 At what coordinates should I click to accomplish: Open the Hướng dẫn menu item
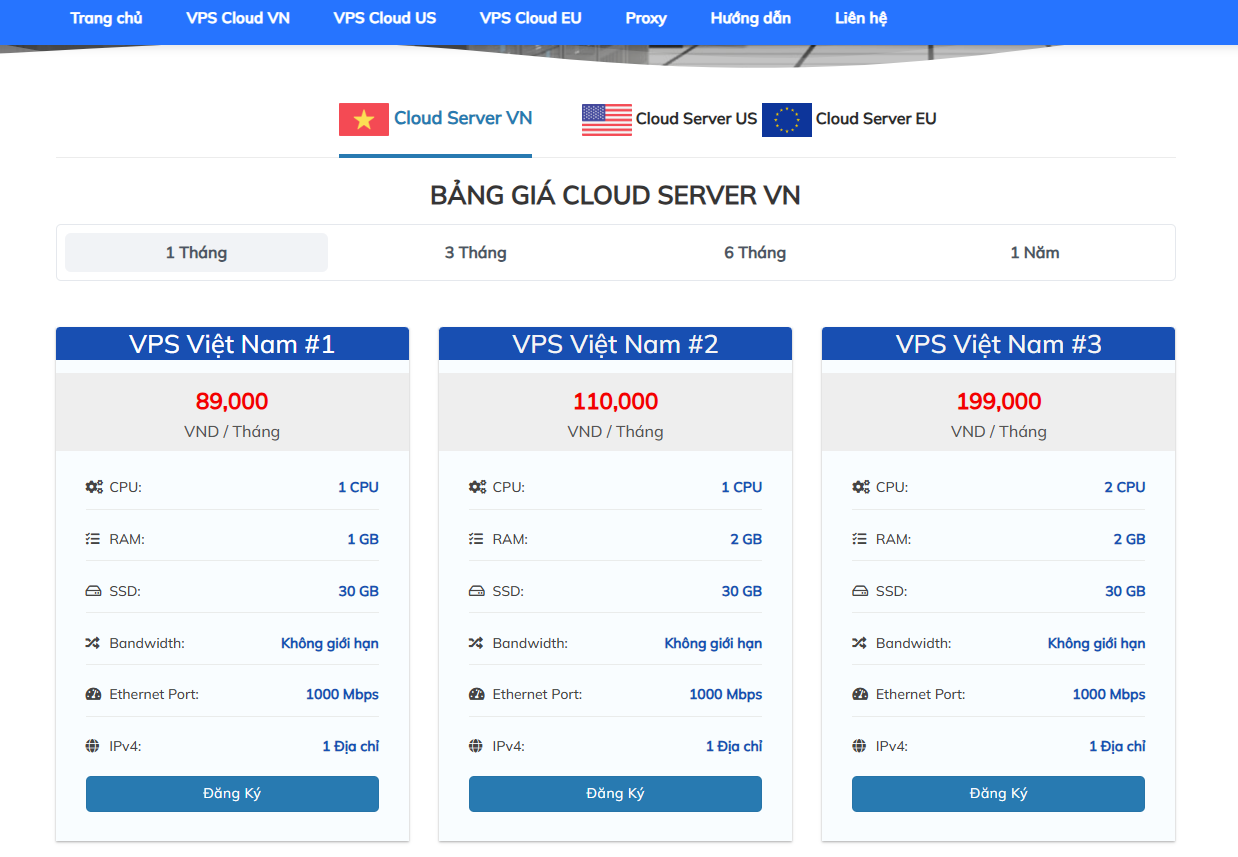click(x=751, y=18)
